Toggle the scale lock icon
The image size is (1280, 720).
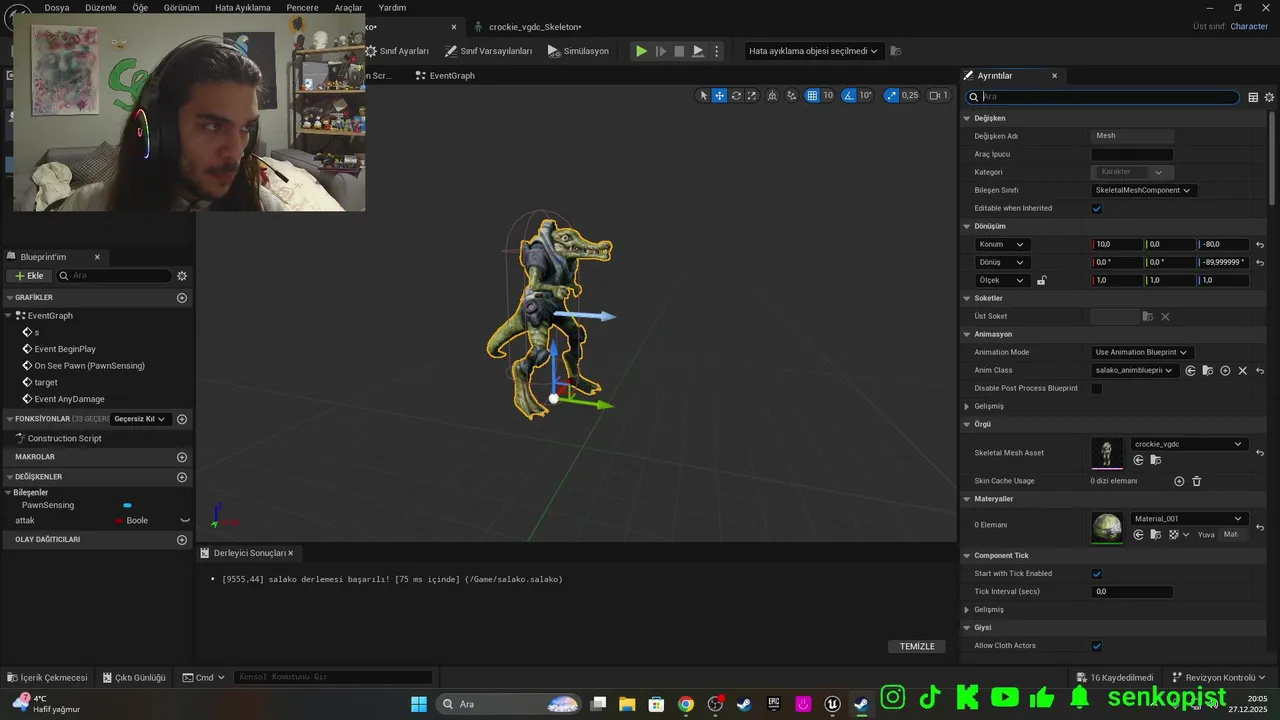point(1041,280)
